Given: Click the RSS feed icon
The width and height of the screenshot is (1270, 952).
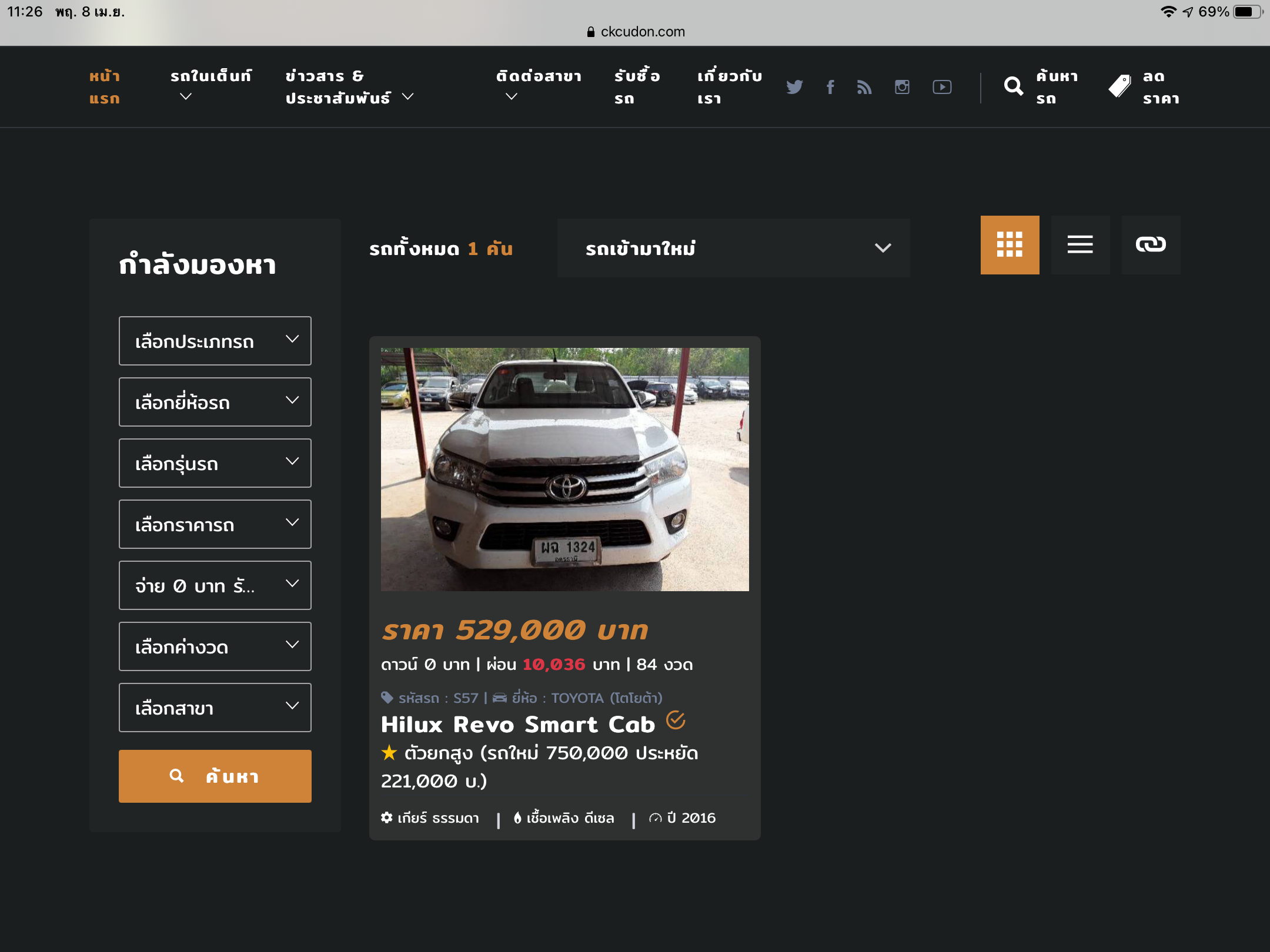Looking at the screenshot, I should (864, 87).
